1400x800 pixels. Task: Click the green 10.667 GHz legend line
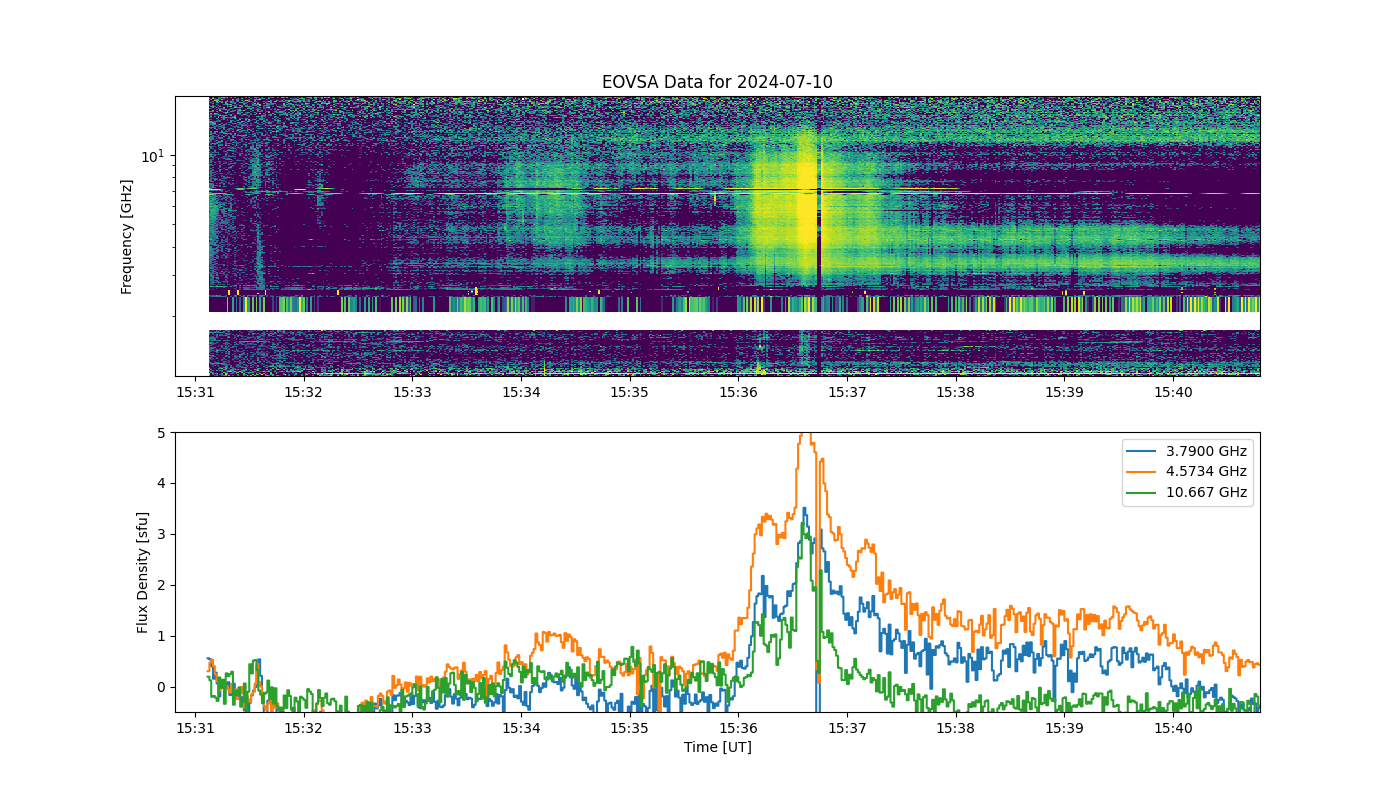click(x=1145, y=492)
